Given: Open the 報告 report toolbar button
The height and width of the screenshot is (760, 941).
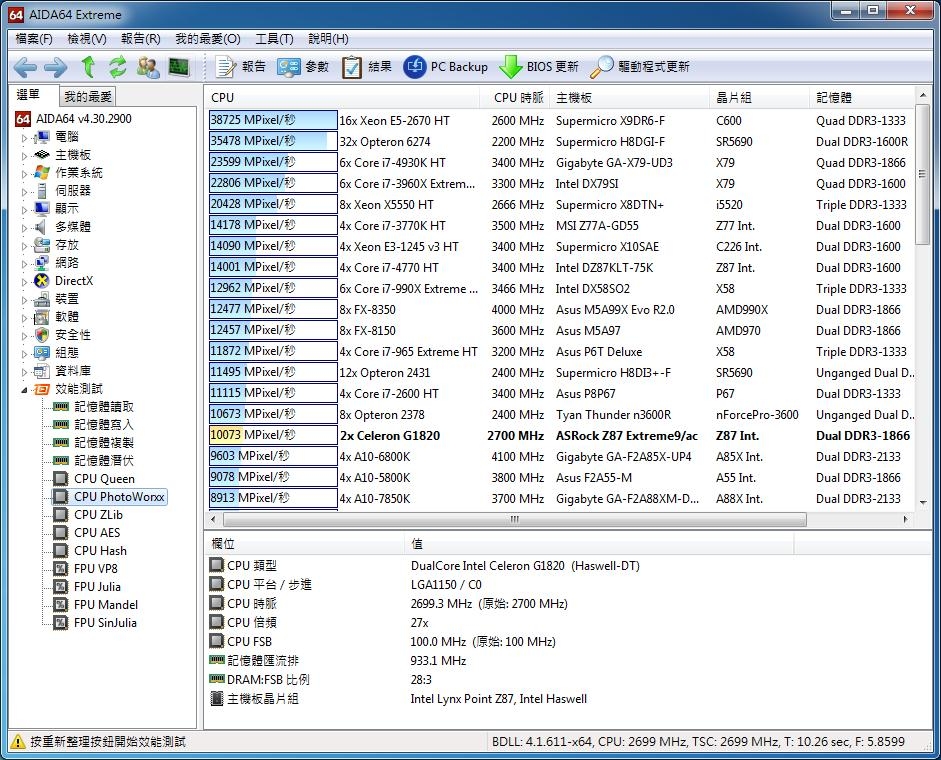Looking at the screenshot, I should 240,67.
